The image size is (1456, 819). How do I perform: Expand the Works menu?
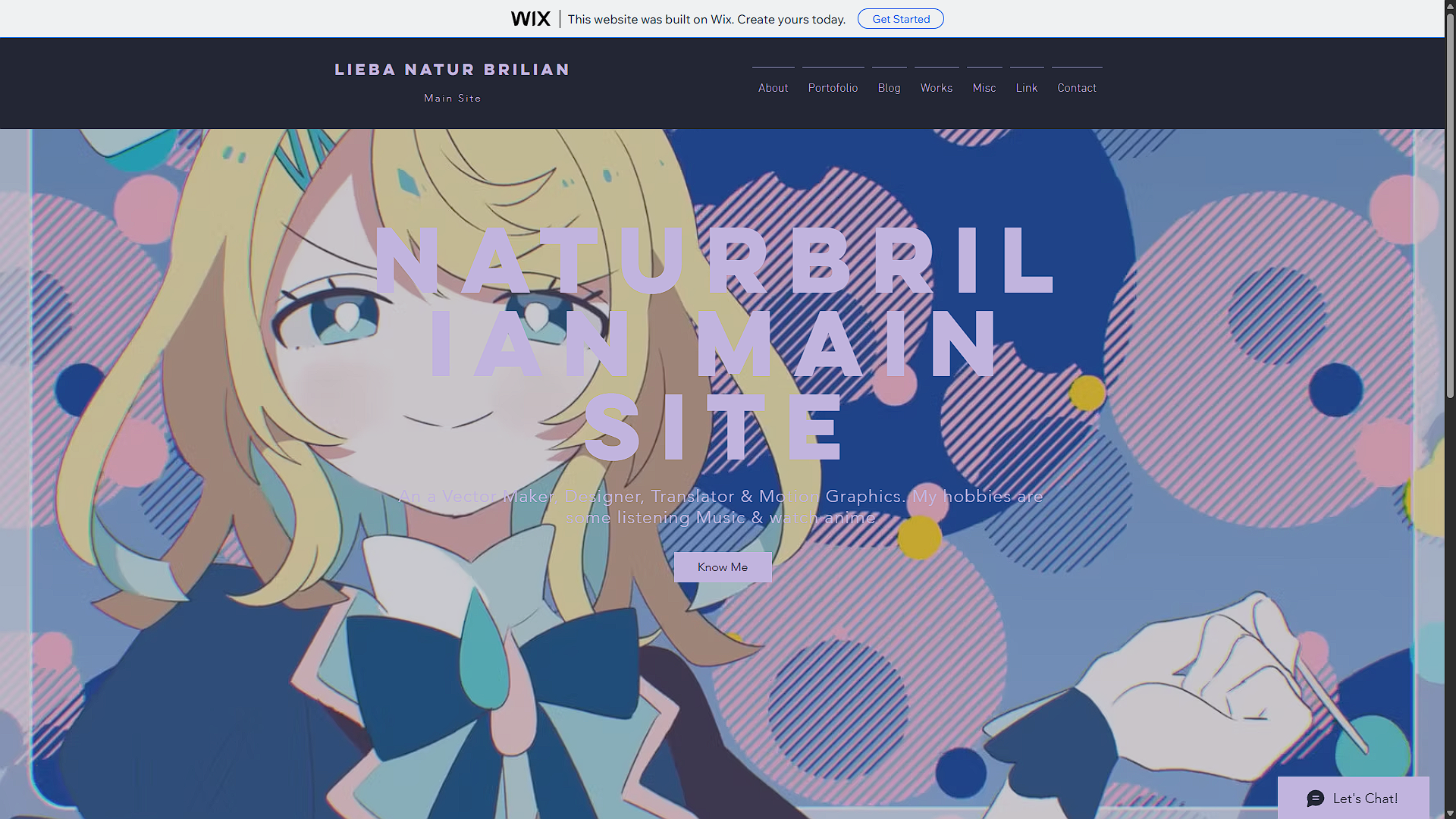click(936, 88)
